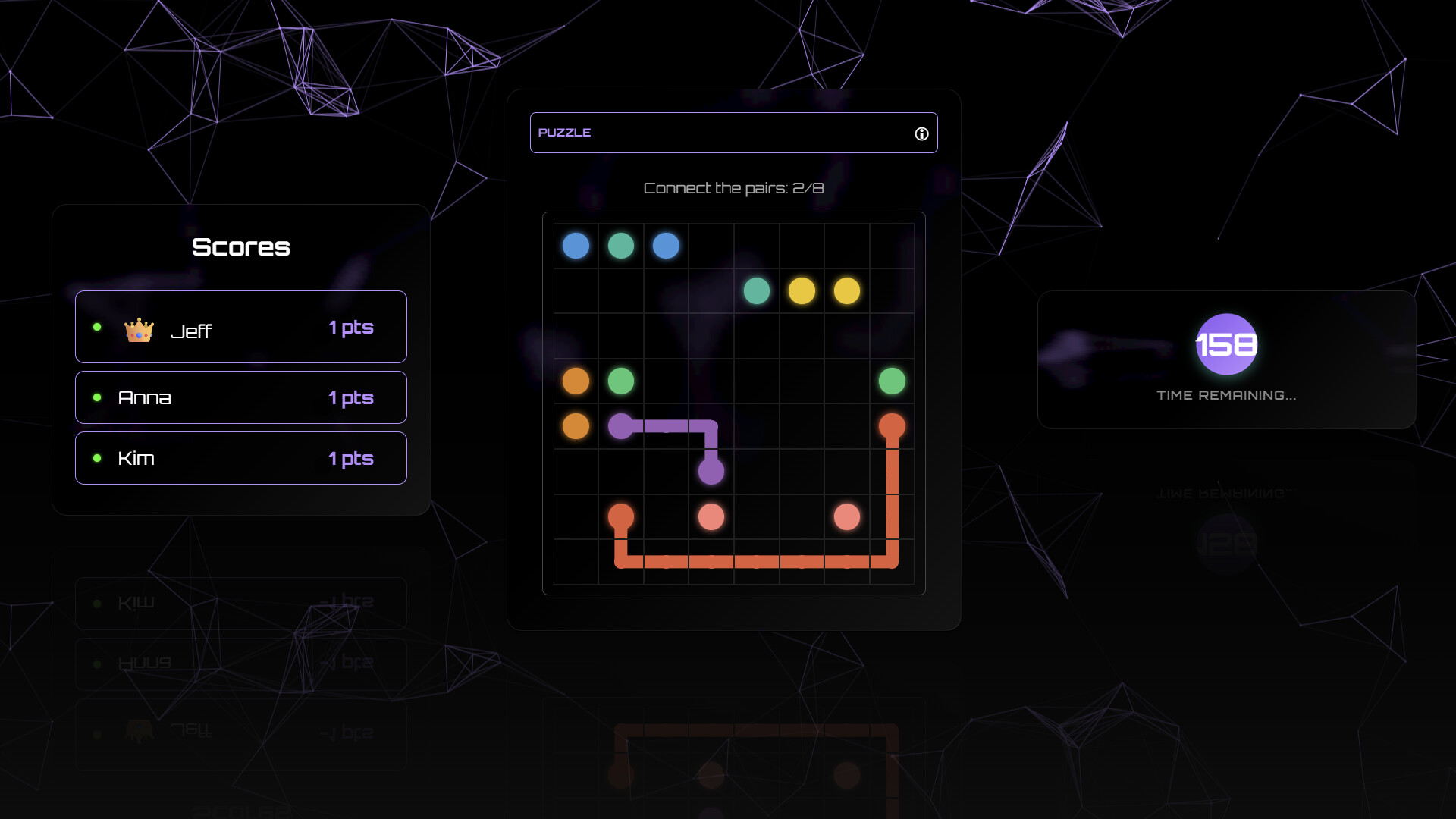This screenshot has height=819, width=1456.
Task: Click the right salmon-pink dot
Action: coord(847,517)
